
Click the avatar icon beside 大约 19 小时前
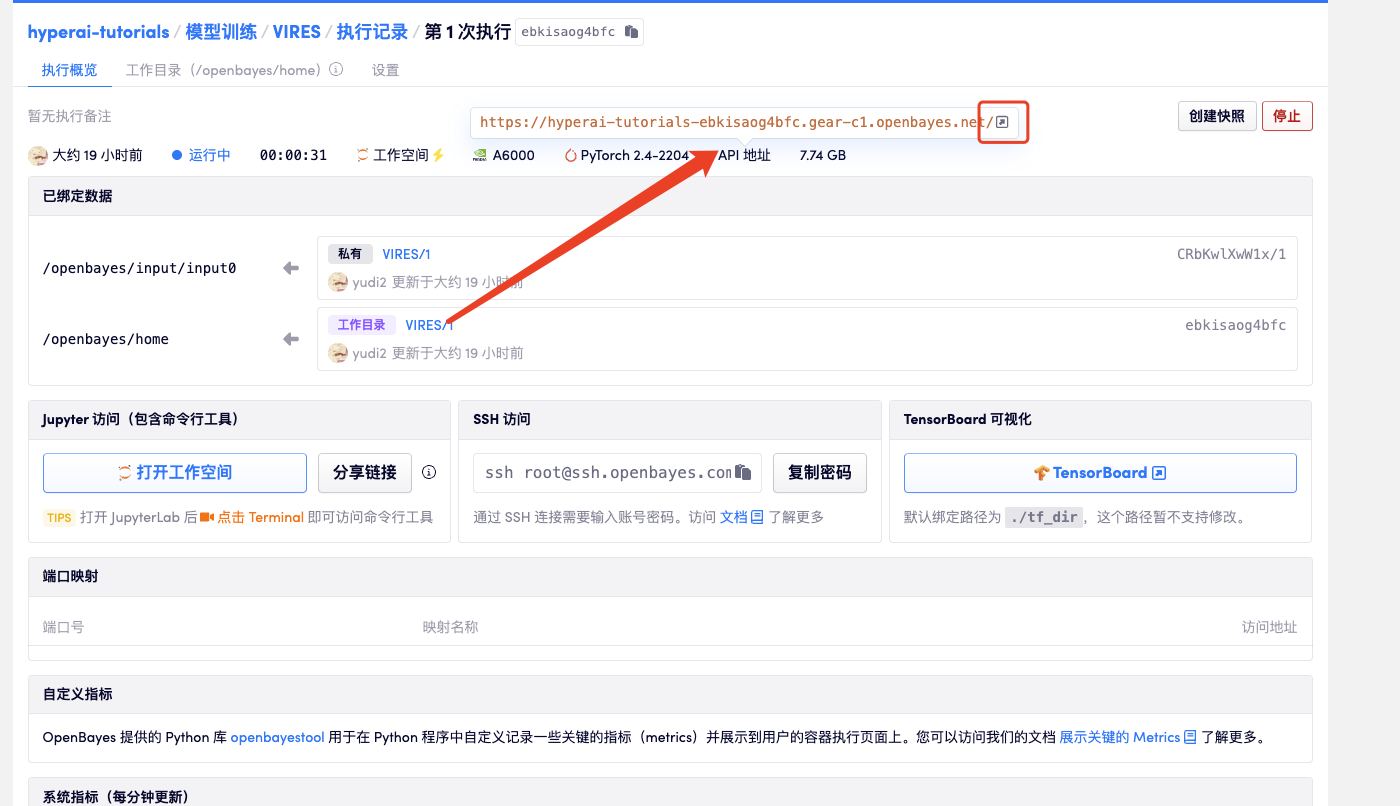[38, 155]
